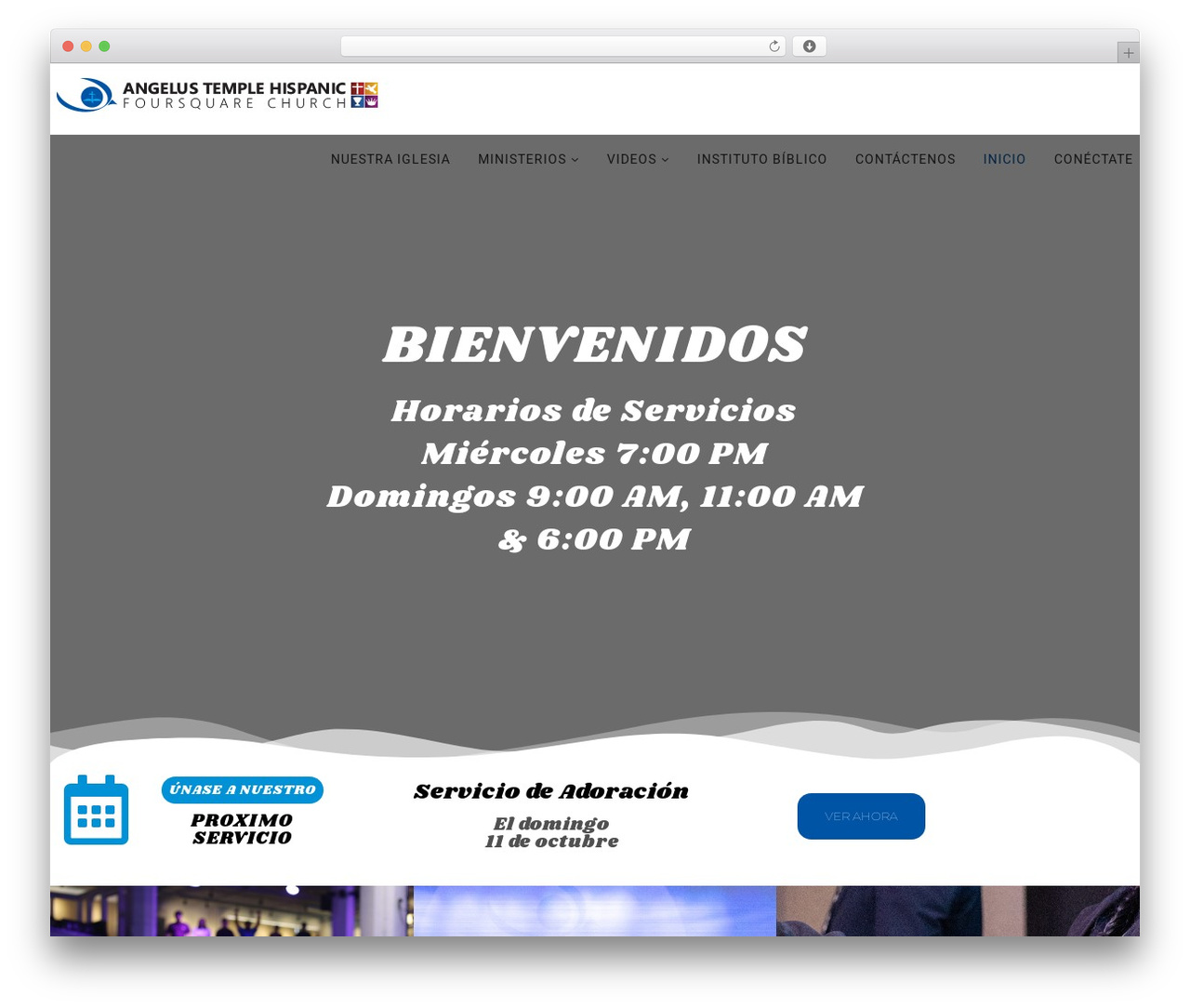1190x1008 pixels.
Task: Open the dark suit photo thumbnail
Action: point(958,911)
